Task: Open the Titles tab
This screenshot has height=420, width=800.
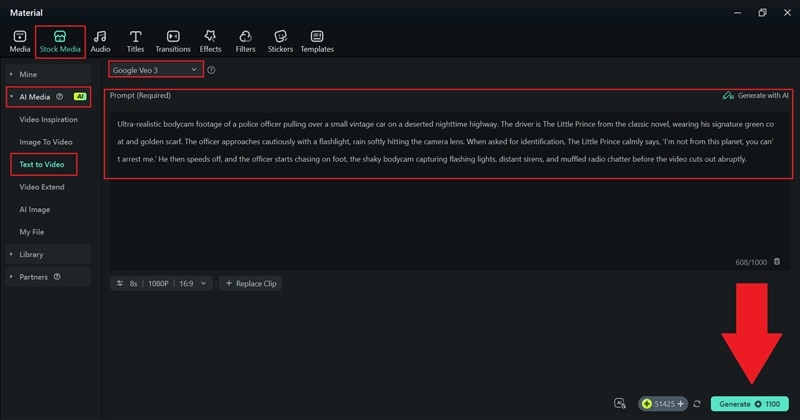Action: pos(136,41)
